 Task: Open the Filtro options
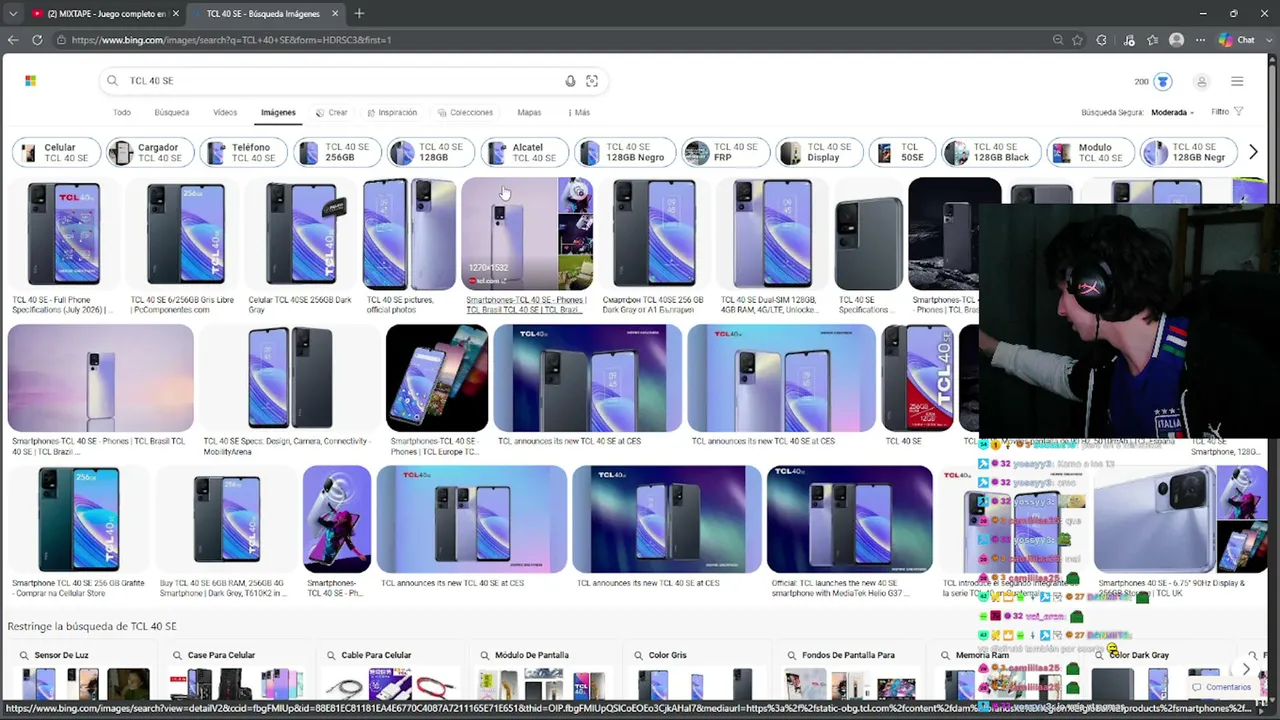1227,112
